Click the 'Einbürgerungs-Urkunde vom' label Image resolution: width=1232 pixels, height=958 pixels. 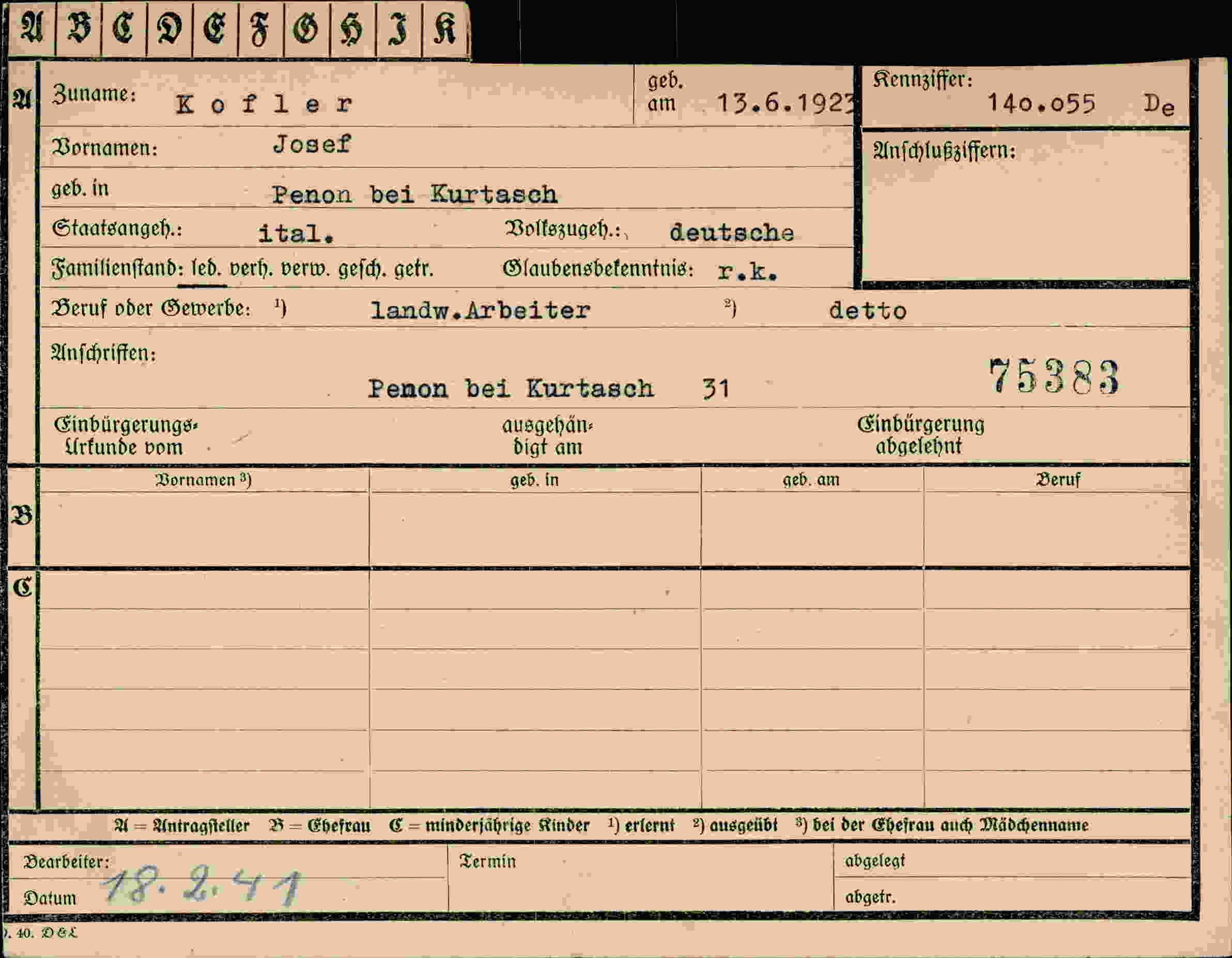[x=126, y=435]
